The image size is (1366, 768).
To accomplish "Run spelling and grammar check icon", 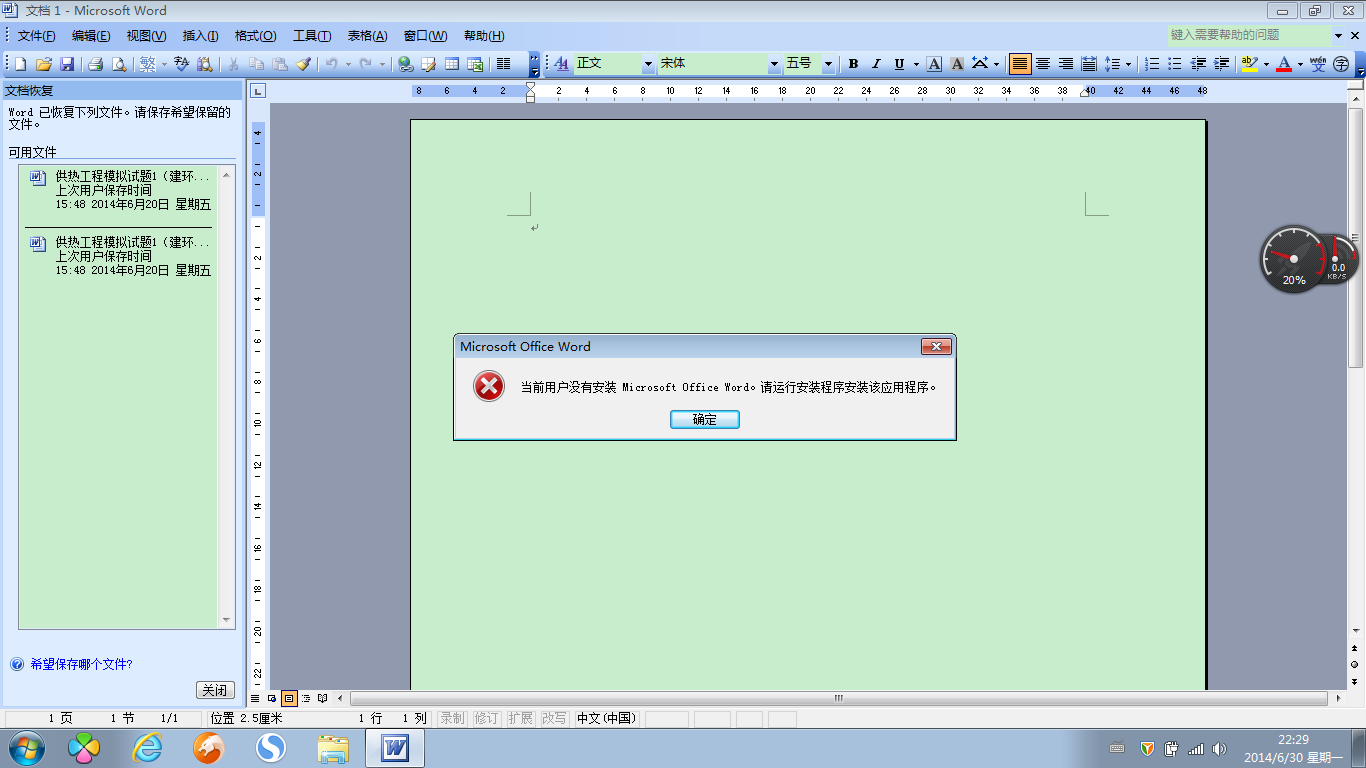I will [x=182, y=64].
